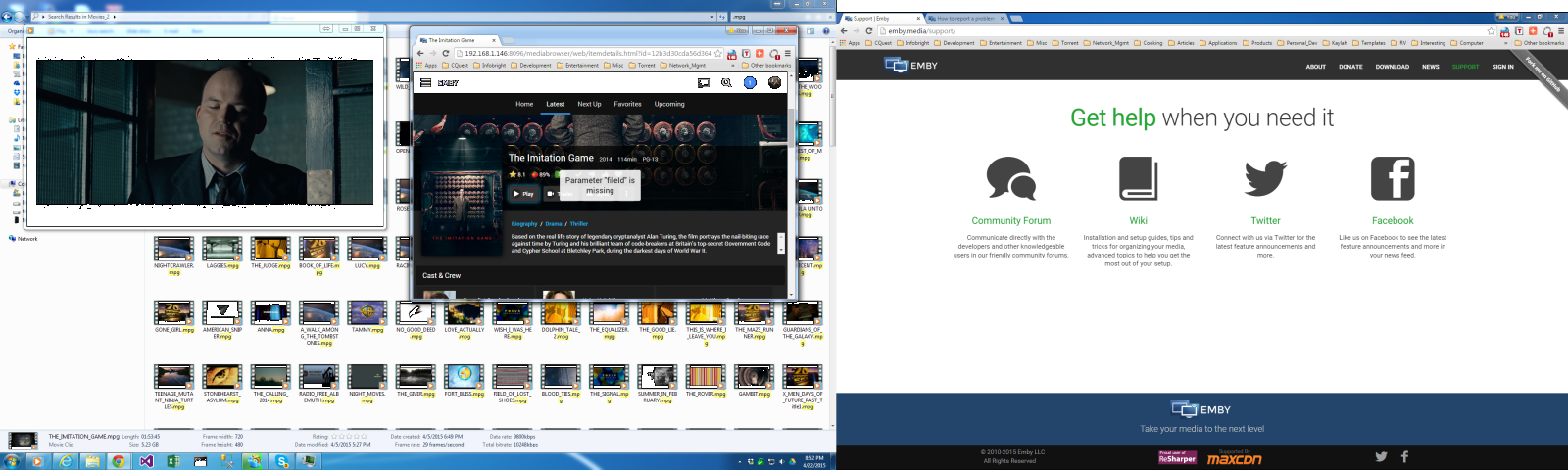
Task: Switch to the Next Up tab in Emby
Action: pos(589,104)
